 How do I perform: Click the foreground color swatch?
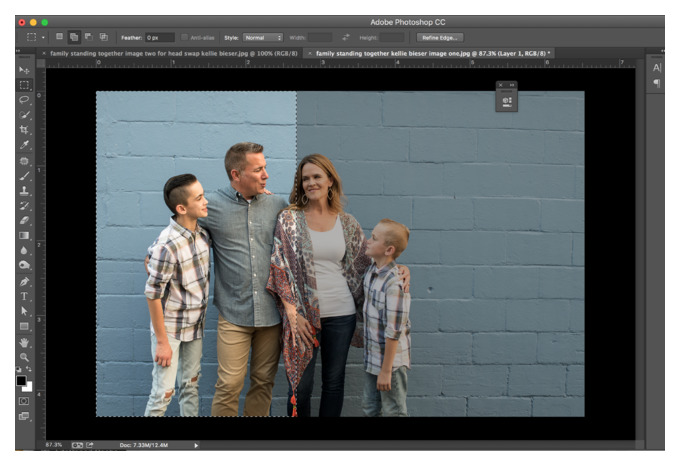(21, 381)
